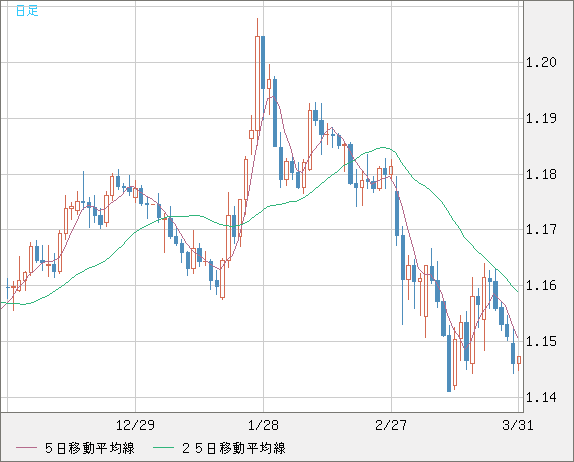
Task: Click the 1.18 price axis label
Action: point(541,174)
